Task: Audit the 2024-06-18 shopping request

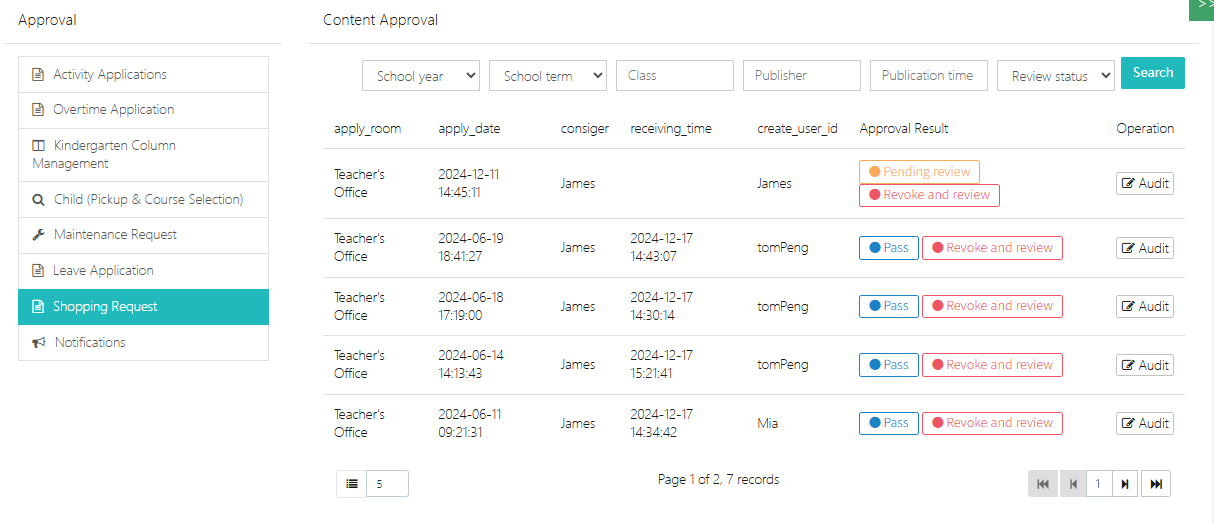Action: 1145,307
